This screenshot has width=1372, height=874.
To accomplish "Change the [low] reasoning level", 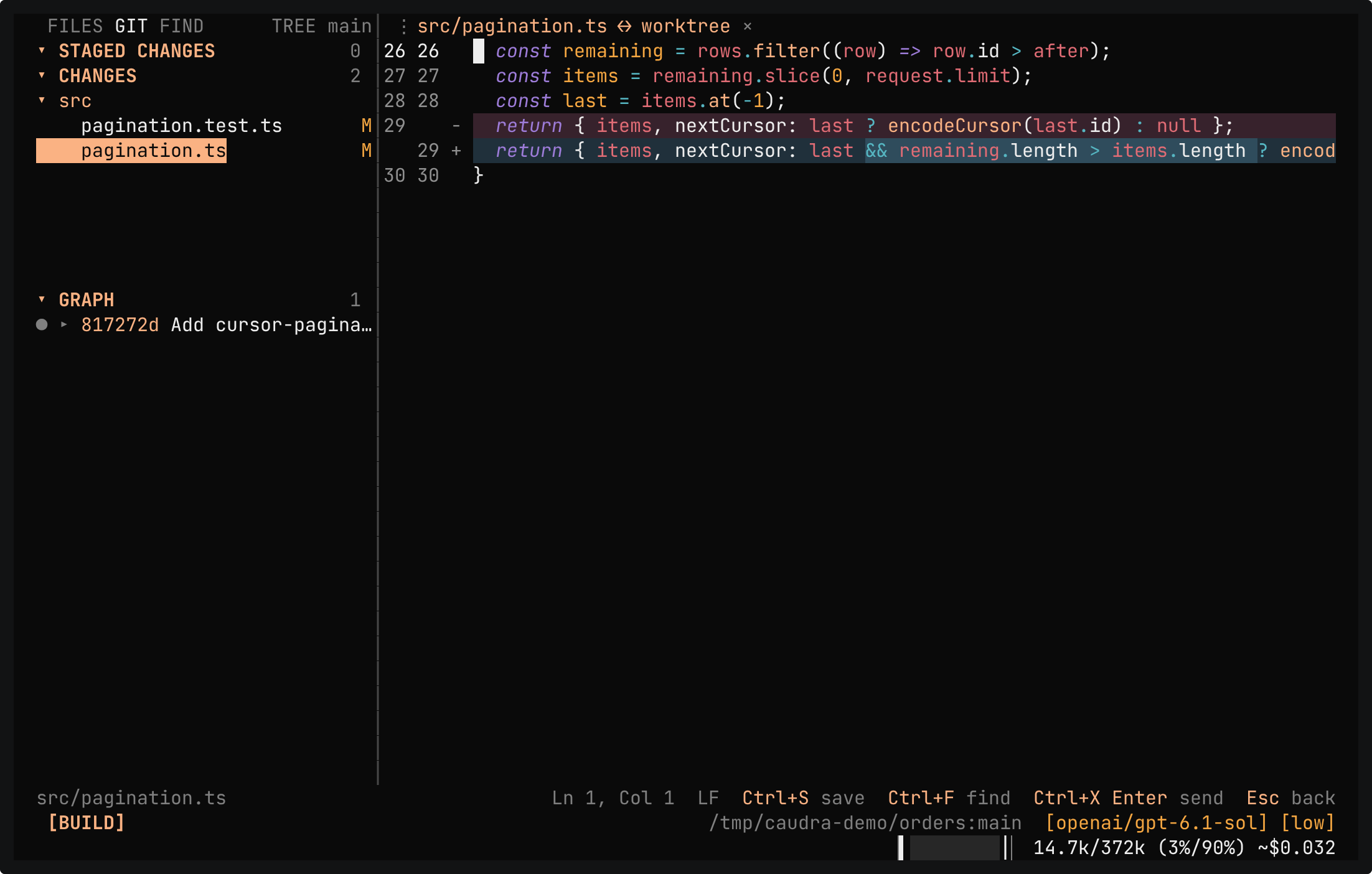I will [x=1308, y=823].
